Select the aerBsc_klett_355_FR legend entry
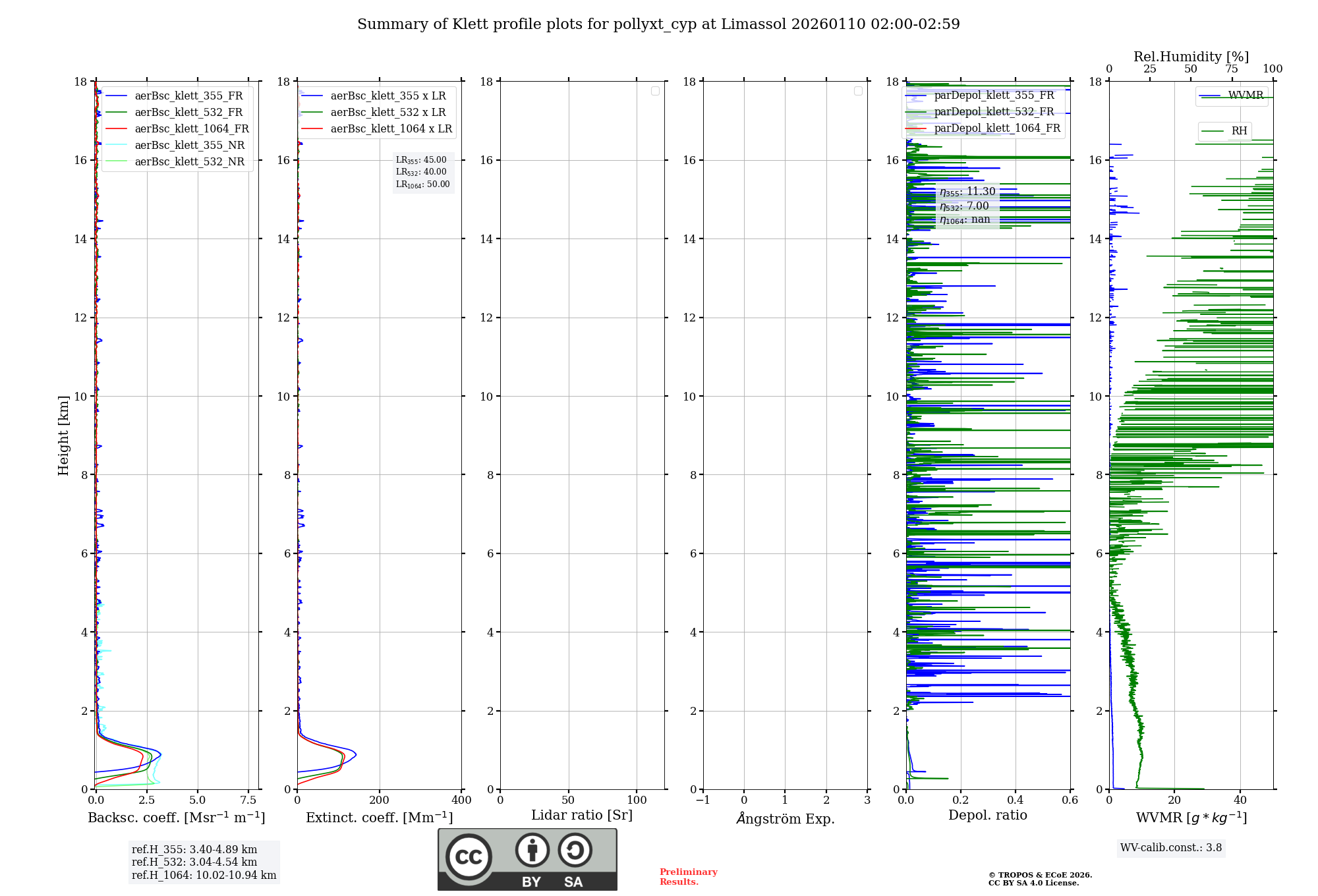 188,96
